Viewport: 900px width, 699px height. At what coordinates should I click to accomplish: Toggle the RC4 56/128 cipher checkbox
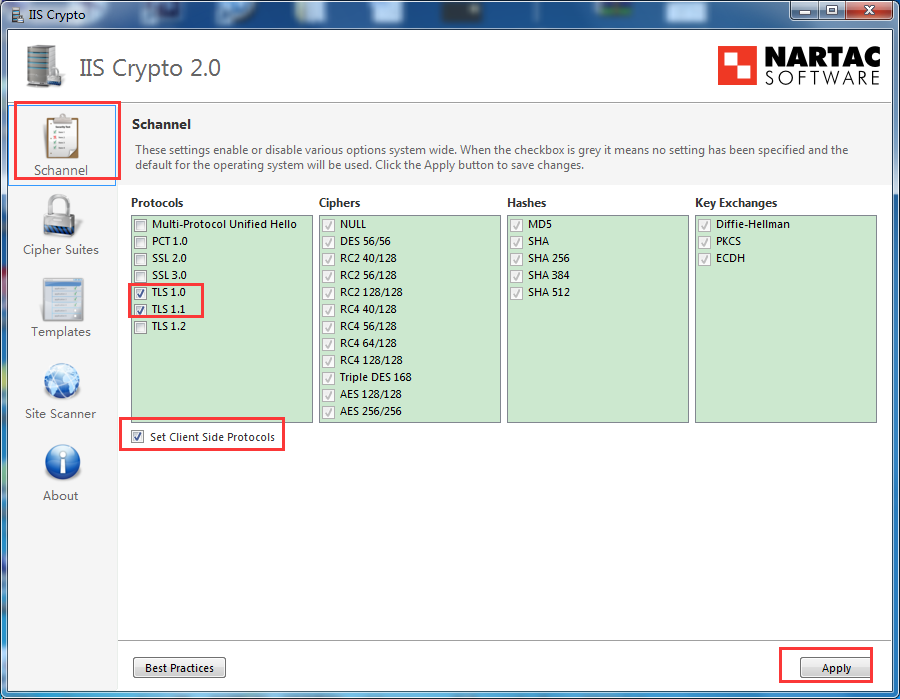pyautogui.click(x=329, y=327)
